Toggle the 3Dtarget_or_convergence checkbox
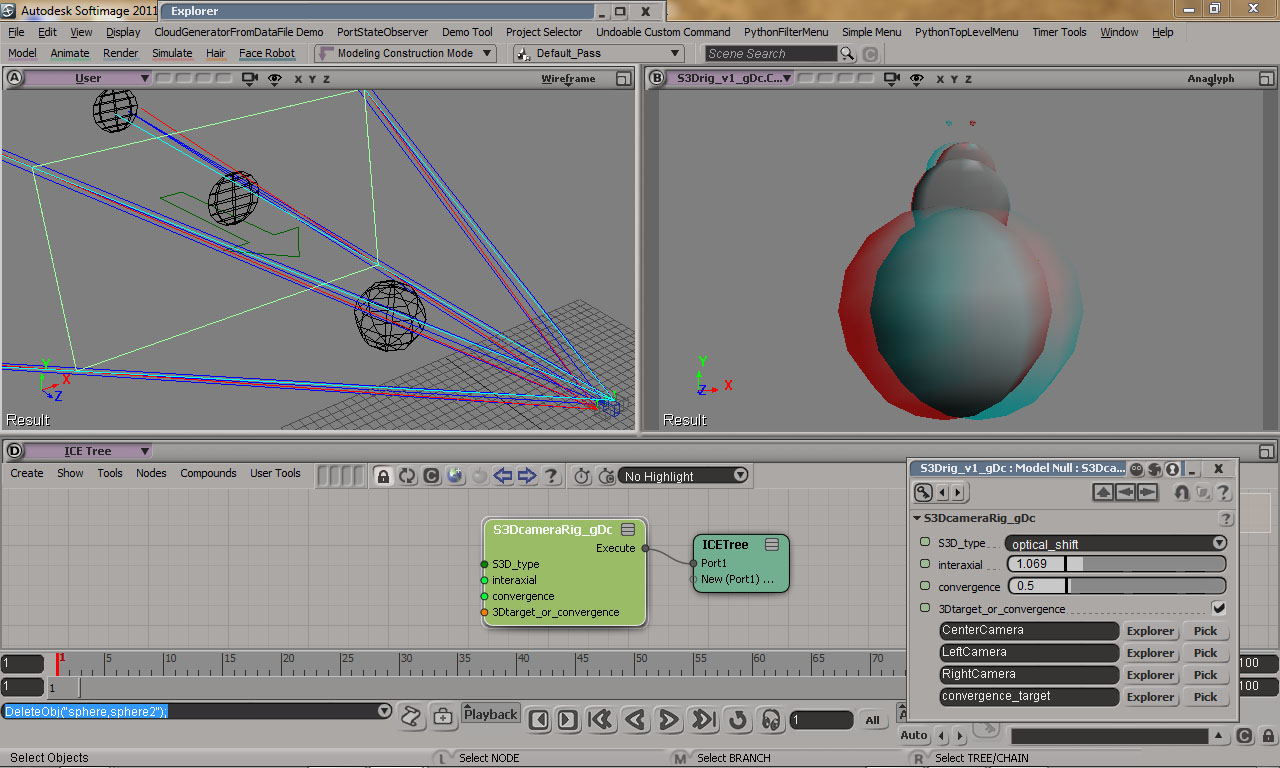1280x768 pixels. coord(1218,607)
